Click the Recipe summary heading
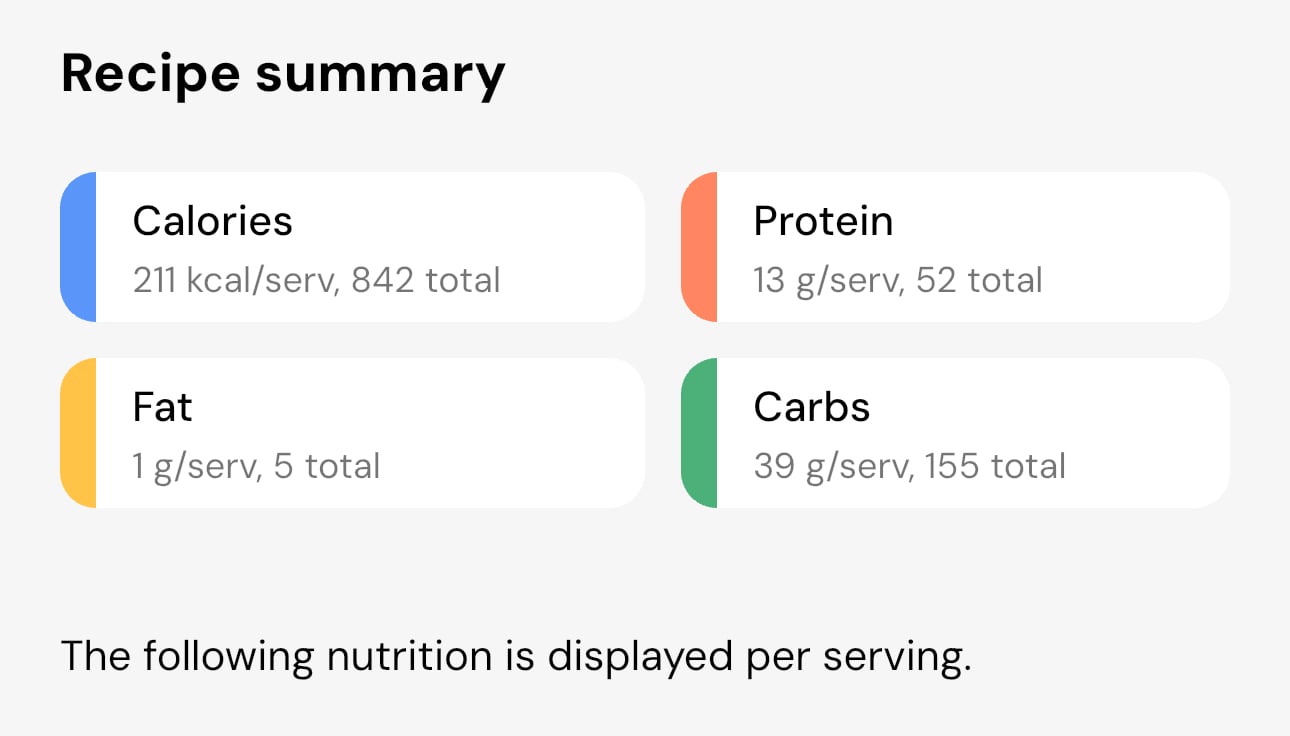Screen dimensions: 1290x736 [283, 72]
